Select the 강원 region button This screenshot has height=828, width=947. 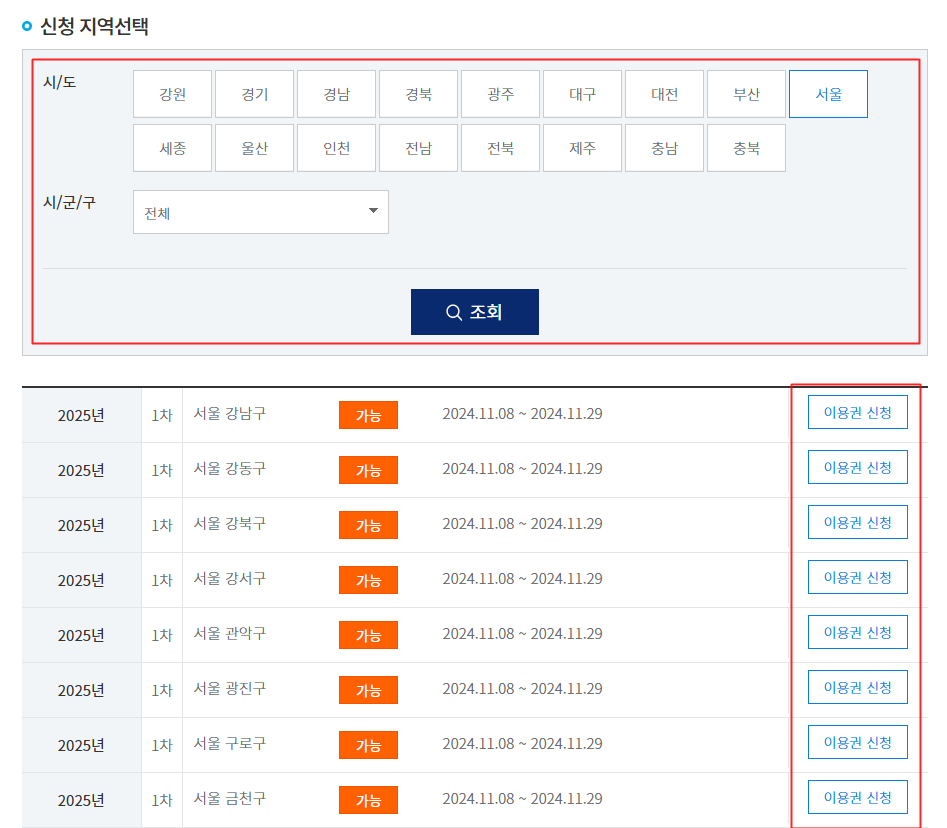tap(172, 93)
